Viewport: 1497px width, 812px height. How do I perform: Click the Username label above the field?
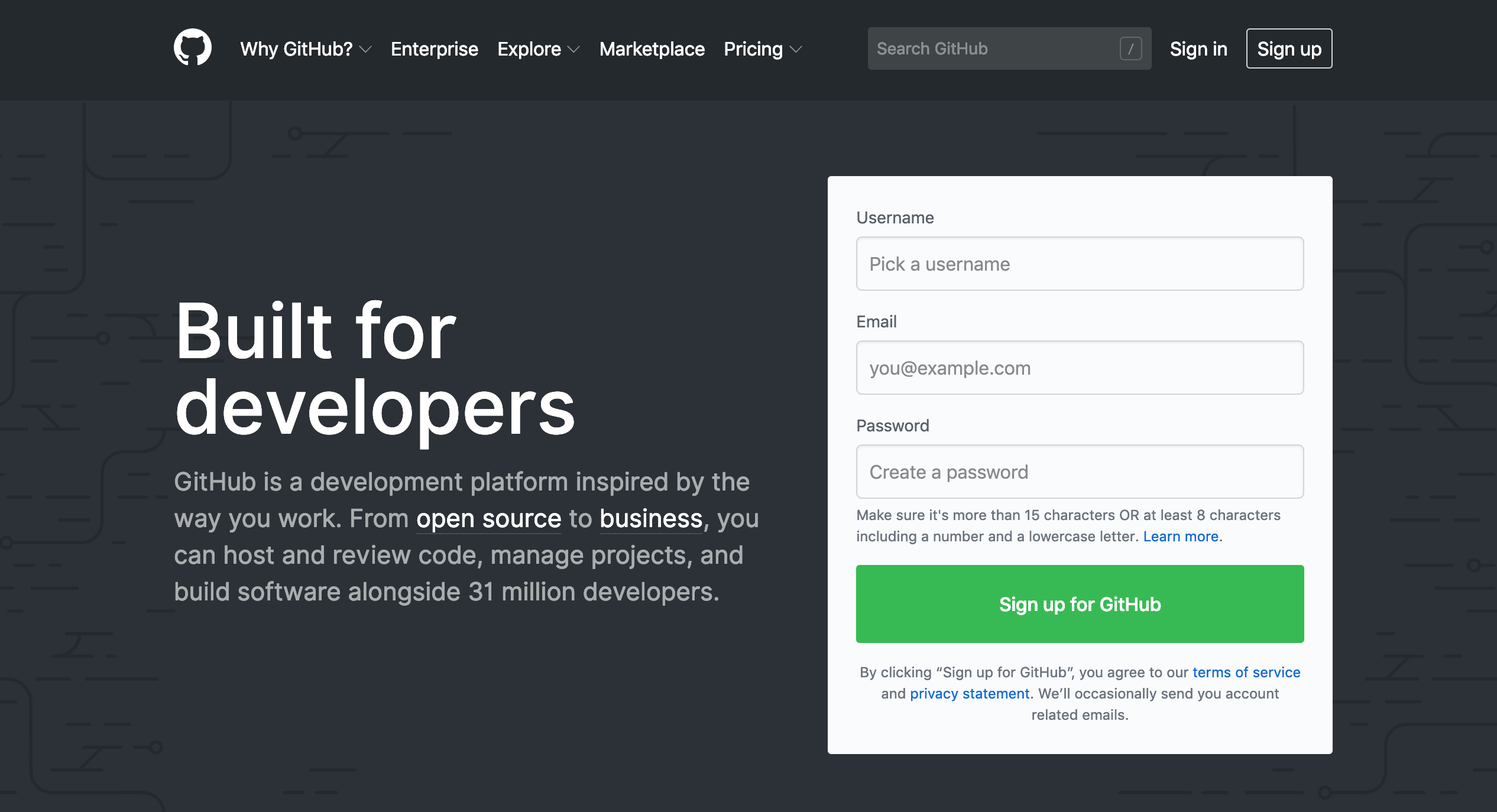pos(895,217)
